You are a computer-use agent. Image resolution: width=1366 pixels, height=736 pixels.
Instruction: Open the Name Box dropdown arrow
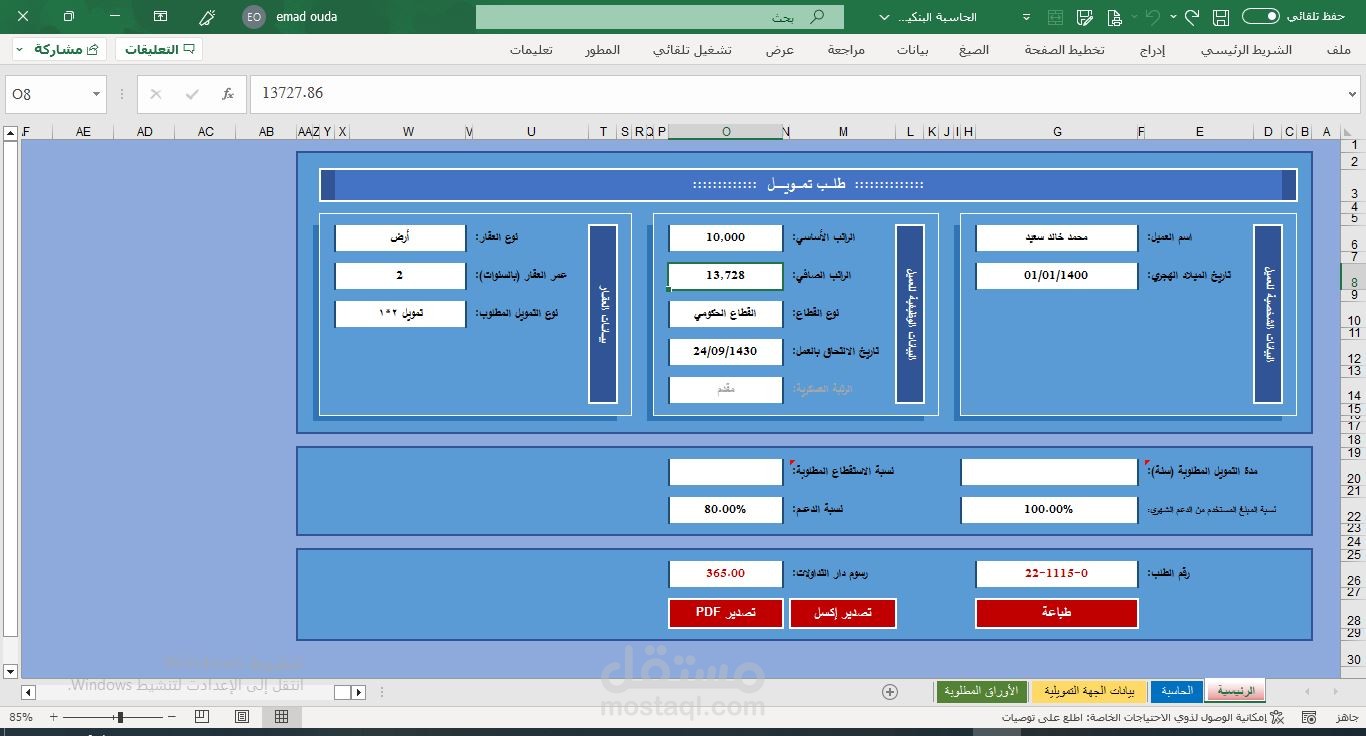coord(97,94)
